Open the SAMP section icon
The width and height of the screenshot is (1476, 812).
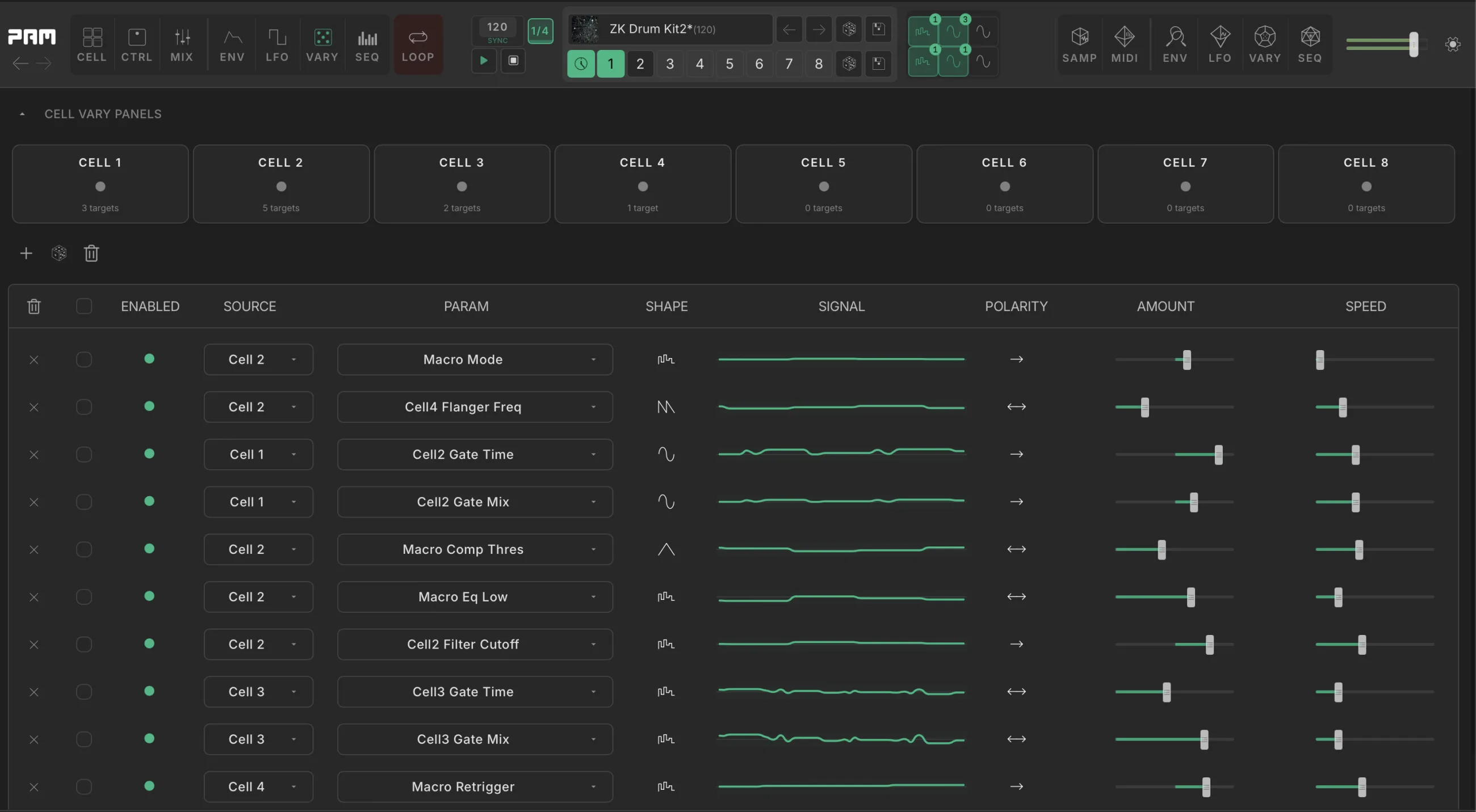tap(1080, 45)
